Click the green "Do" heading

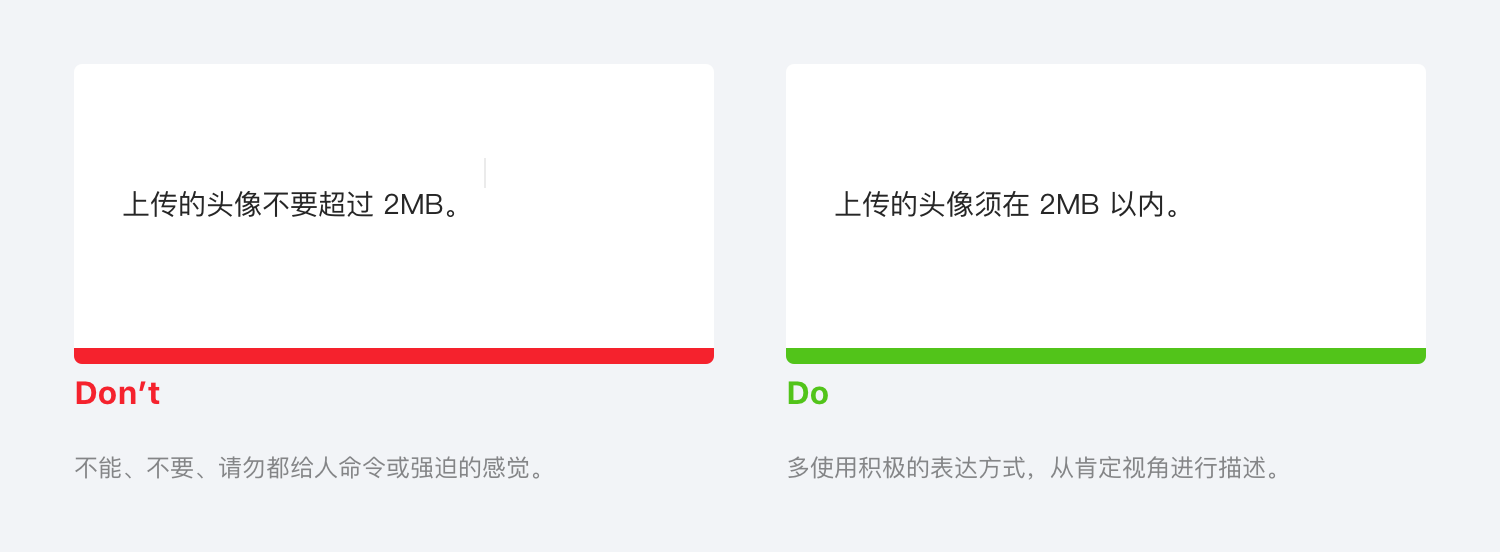coord(807,394)
